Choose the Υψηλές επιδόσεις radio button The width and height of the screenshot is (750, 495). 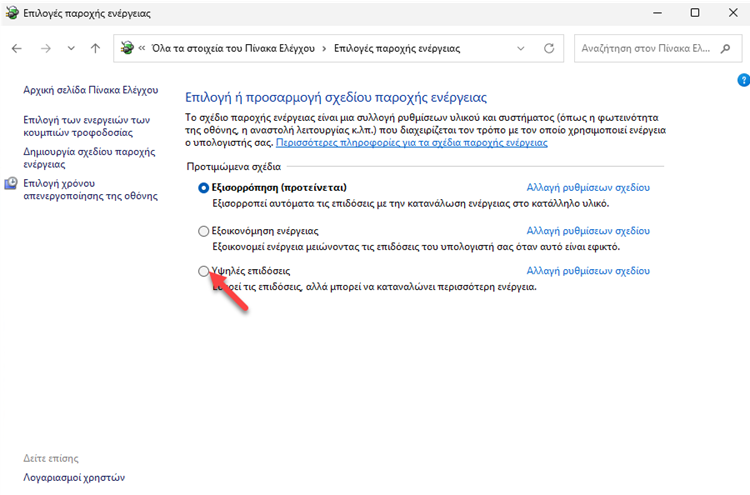pyautogui.click(x=204, y=271)
